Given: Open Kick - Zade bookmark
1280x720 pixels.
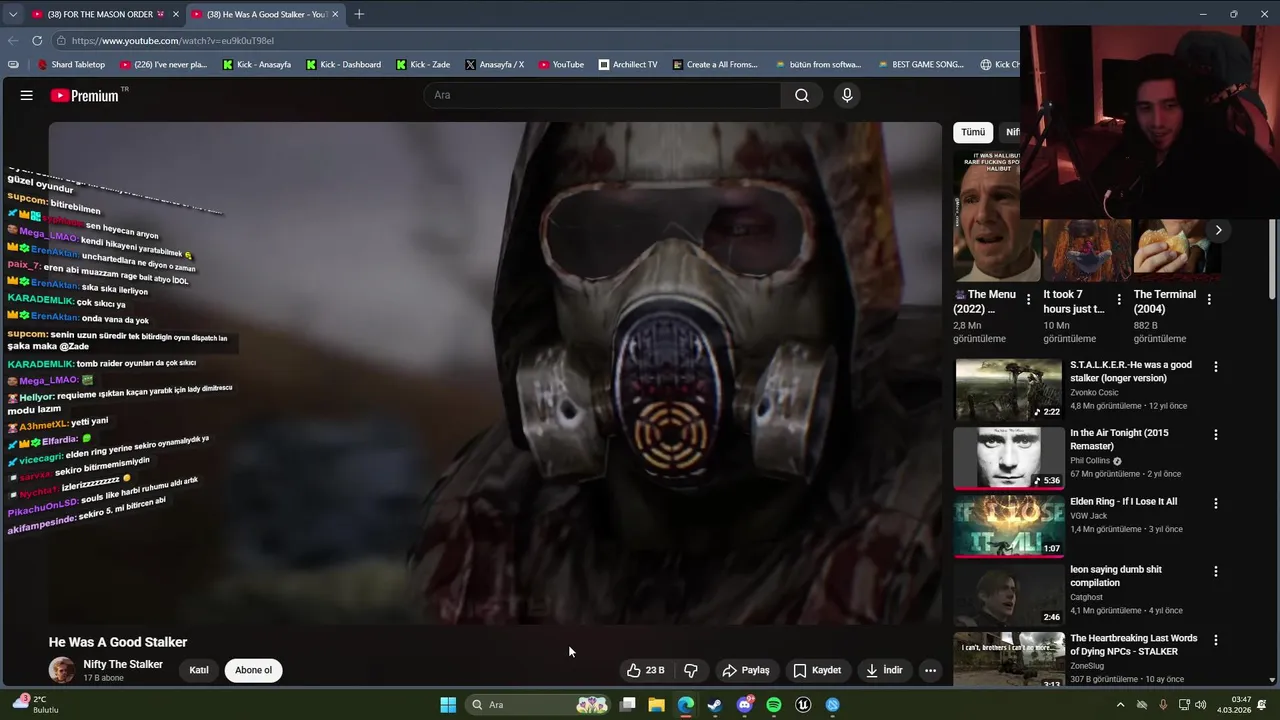Looking at the screenshot, I should point(423,64).
